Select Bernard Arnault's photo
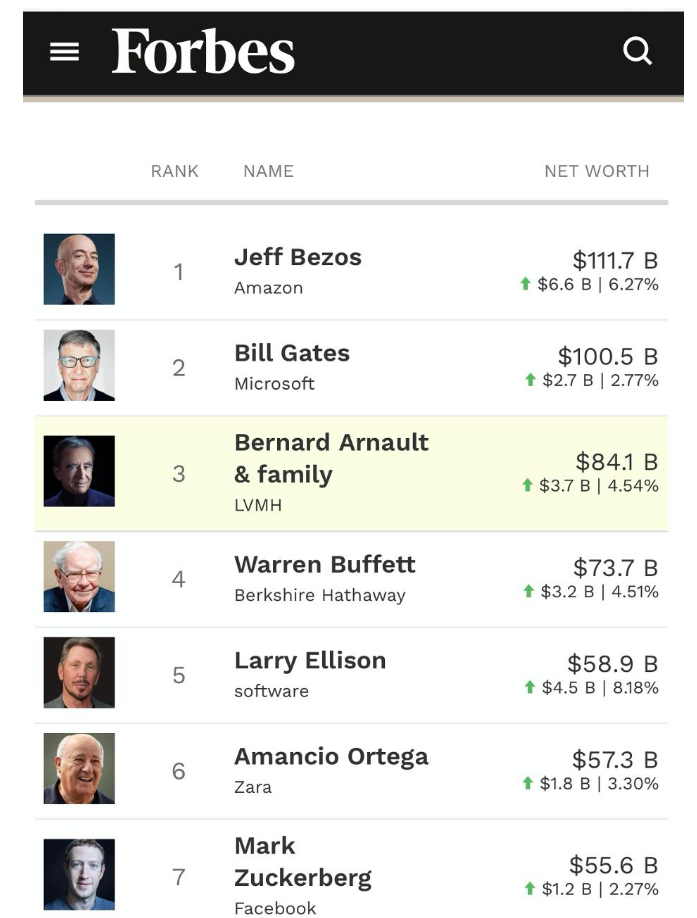The height and width of the screenshot is (918, 697). (79, 471)
